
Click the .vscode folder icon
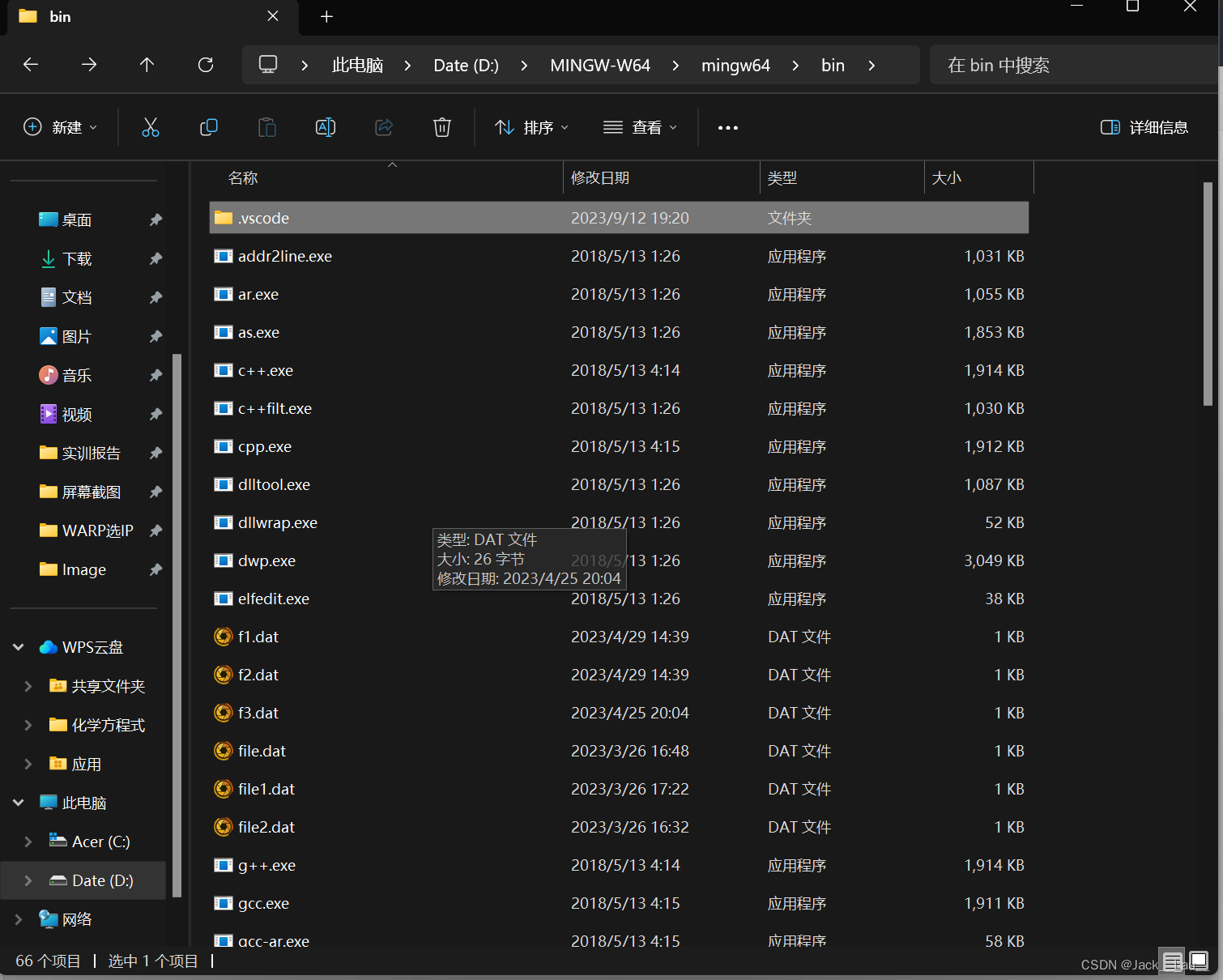pyautogui.click(x=224, y=218)
